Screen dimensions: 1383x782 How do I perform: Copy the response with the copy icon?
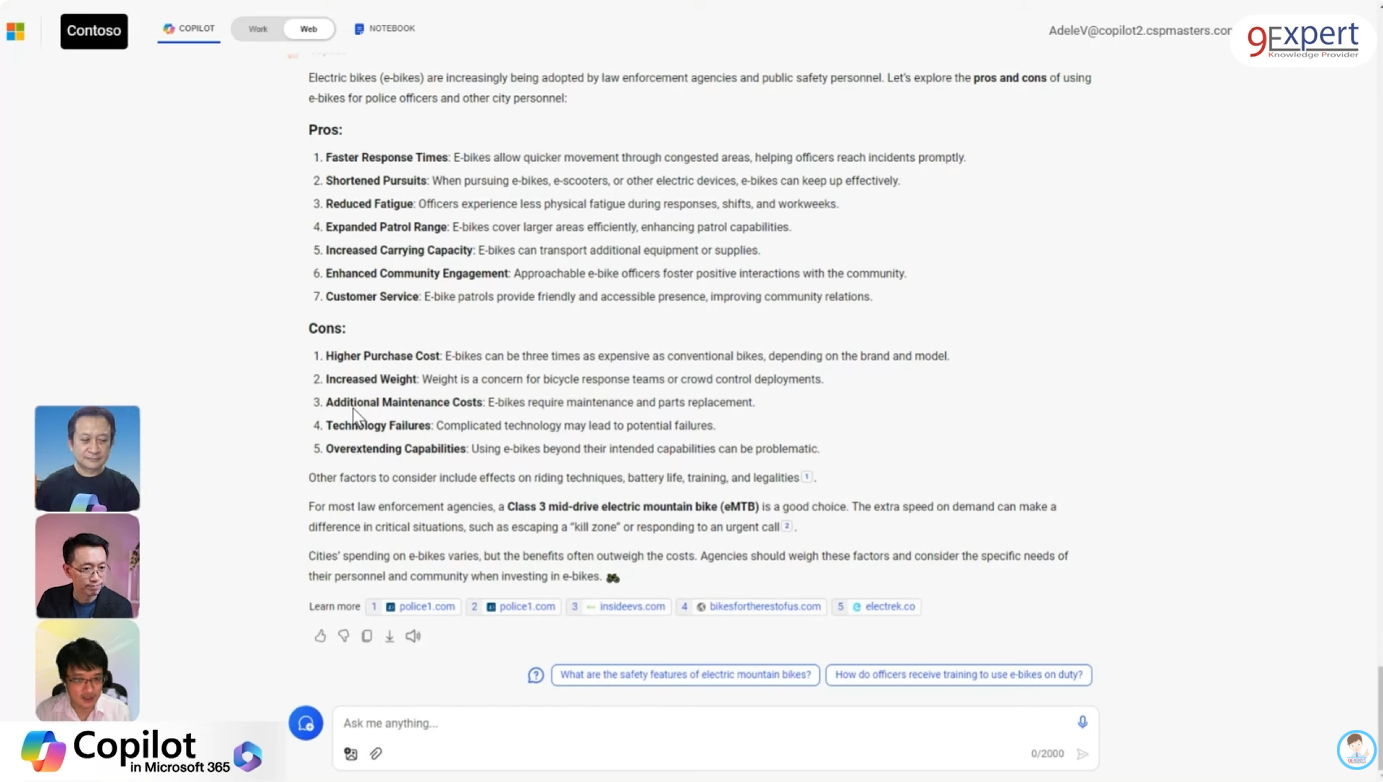coord(367,636)
